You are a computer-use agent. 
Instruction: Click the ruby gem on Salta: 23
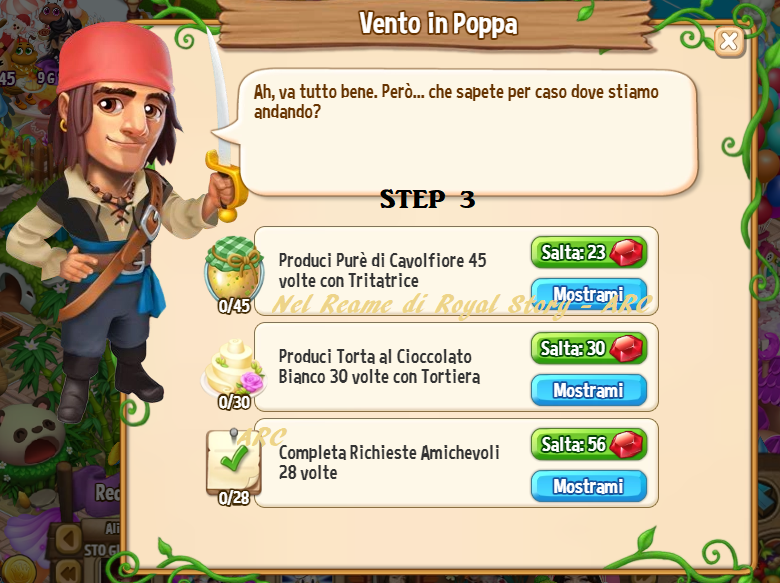(x=626, y=252)
